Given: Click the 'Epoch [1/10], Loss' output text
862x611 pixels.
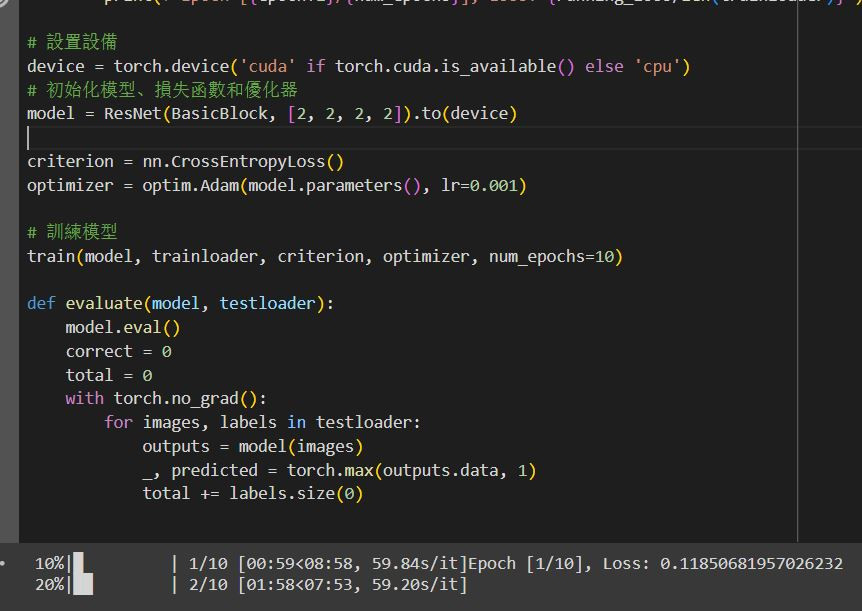Looking at the screenshot, I should point(655,564).
